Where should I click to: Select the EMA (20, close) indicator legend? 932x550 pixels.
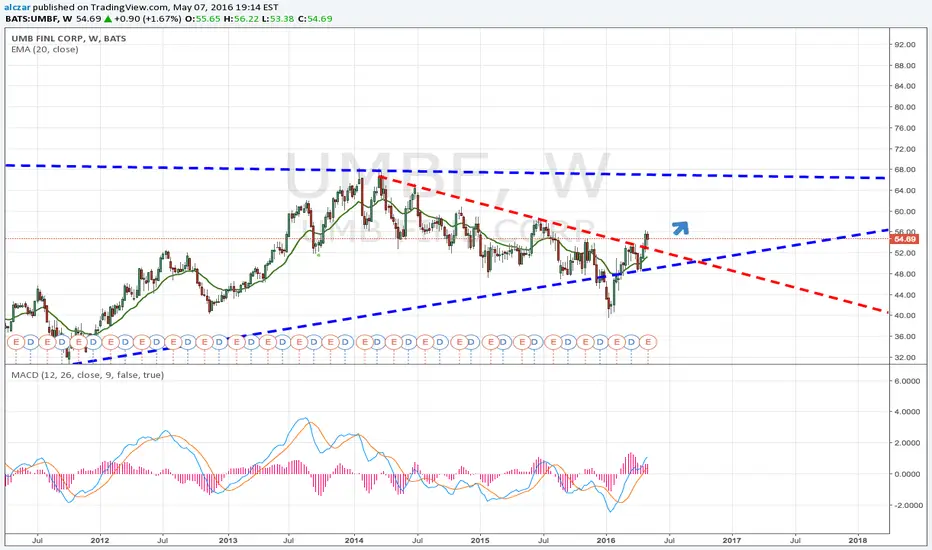click(x=45, y=49)
